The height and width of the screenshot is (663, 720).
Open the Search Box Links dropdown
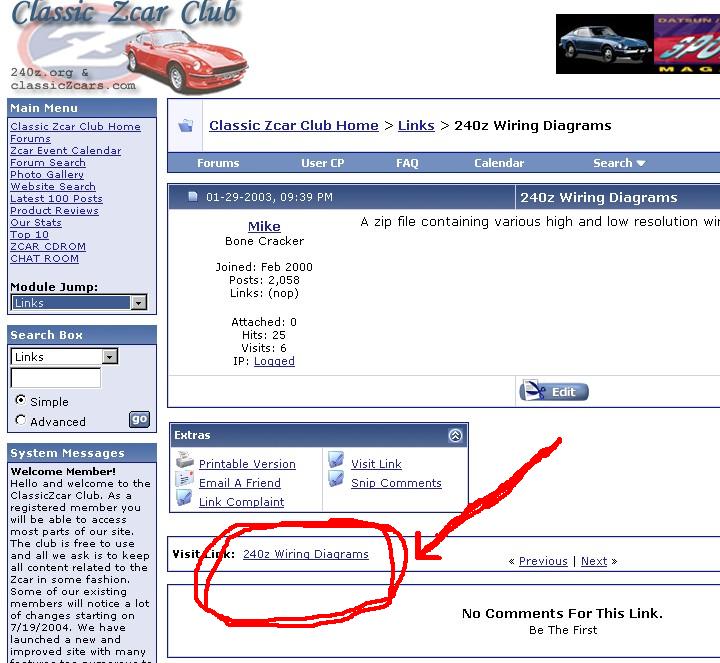(x=64, y=357)
